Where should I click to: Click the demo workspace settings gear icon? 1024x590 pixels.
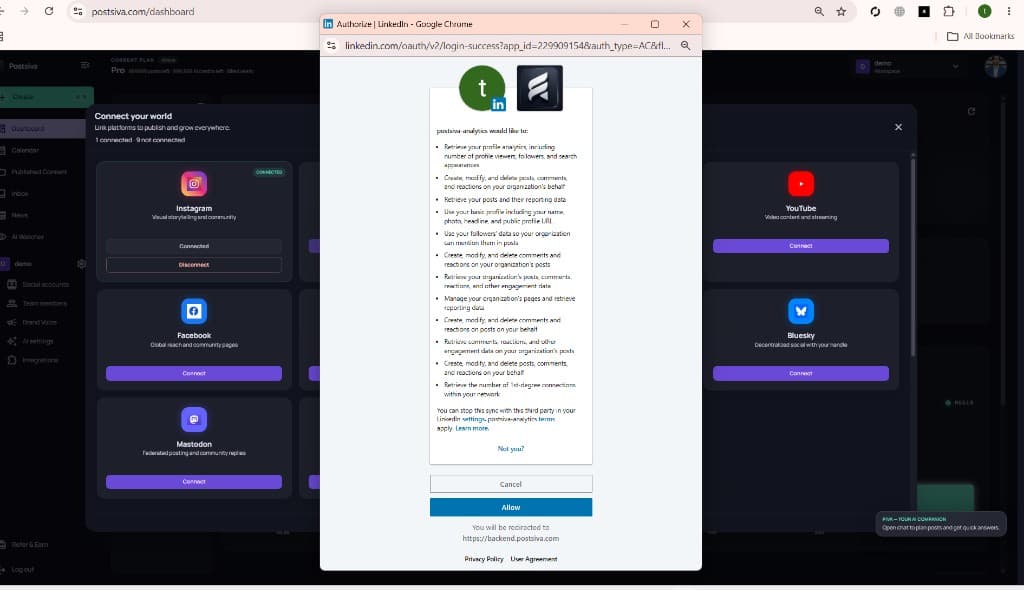coord(82,264)
